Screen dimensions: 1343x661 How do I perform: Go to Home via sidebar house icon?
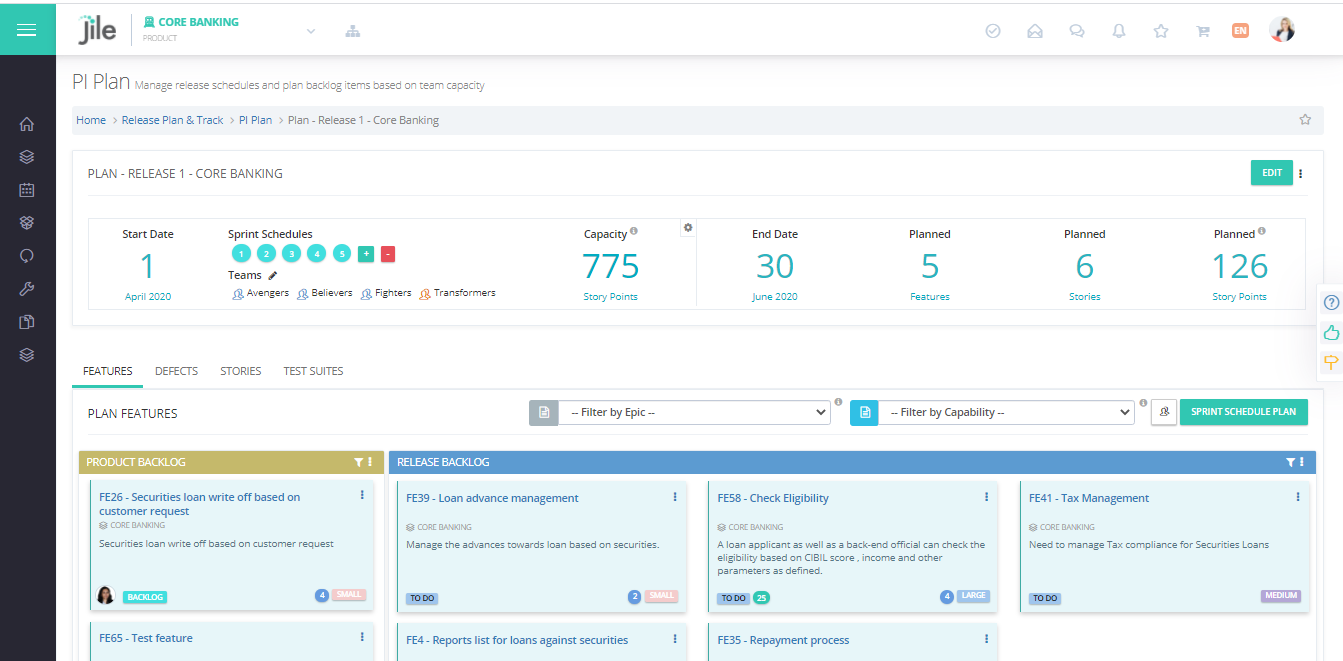[27, 124]
